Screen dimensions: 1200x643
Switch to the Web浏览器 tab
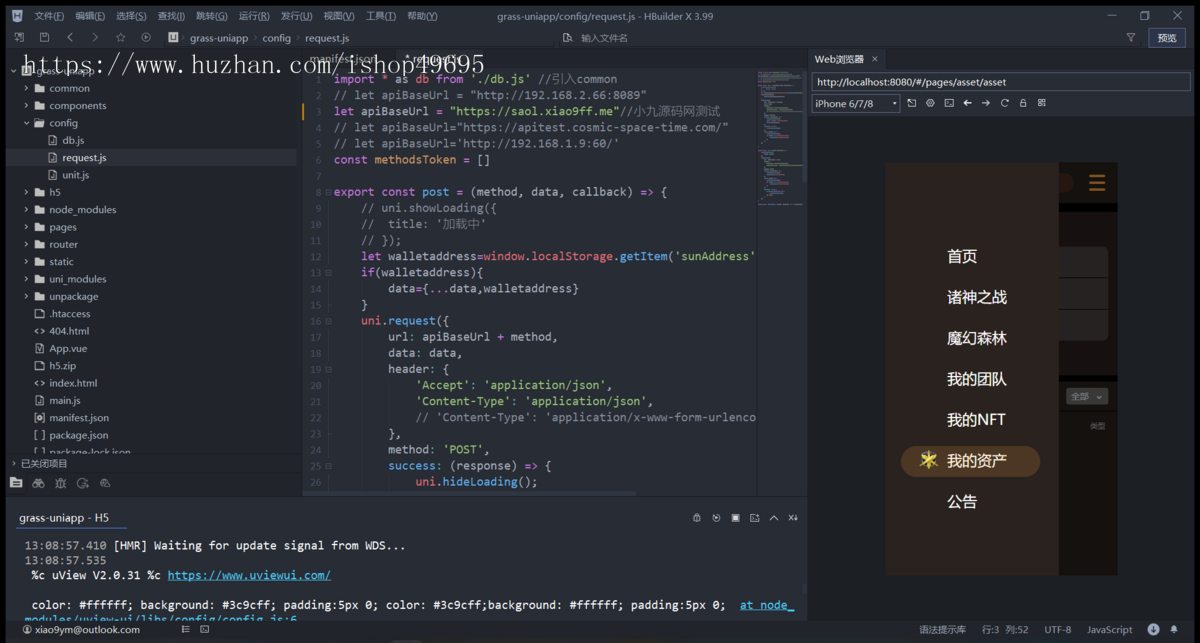click(x=839, y=59)
